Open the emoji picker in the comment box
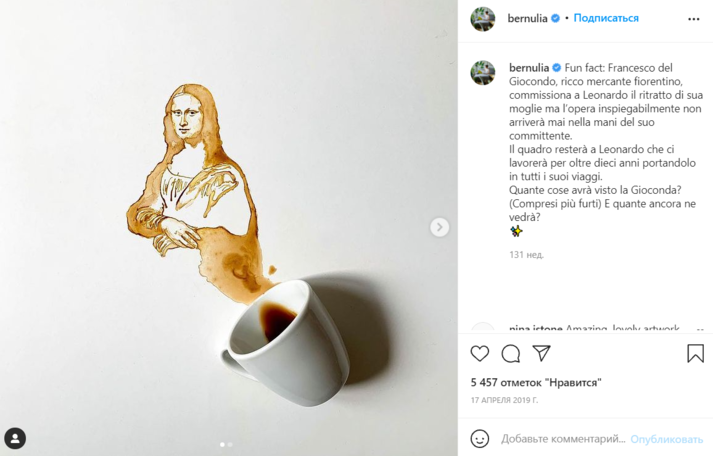The height and width of the screenshot is (456, 713). coord(480,438)
